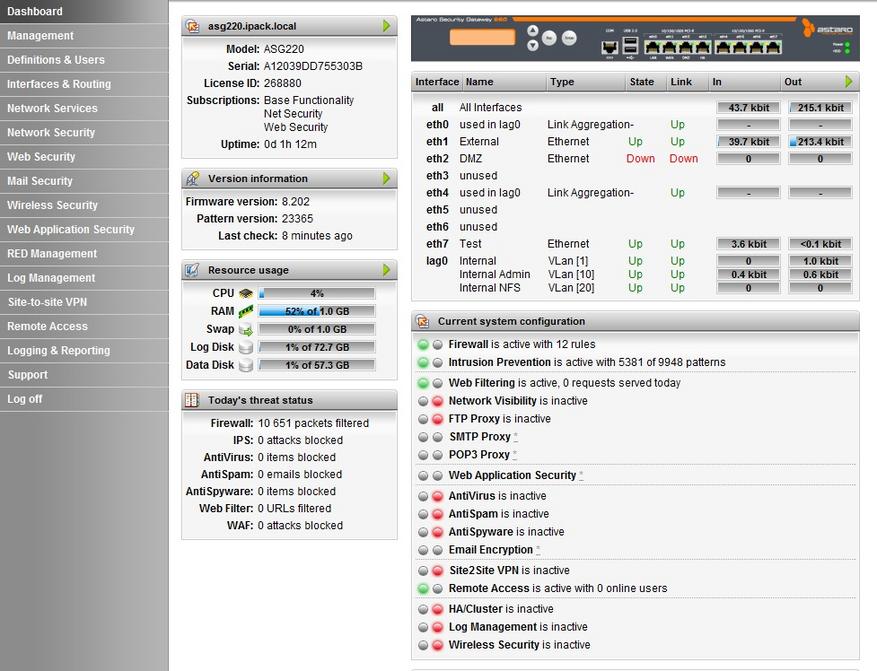The image size is (877, 671).
Task: Open the Mail Security menu
Action: (x=84, y=181)
